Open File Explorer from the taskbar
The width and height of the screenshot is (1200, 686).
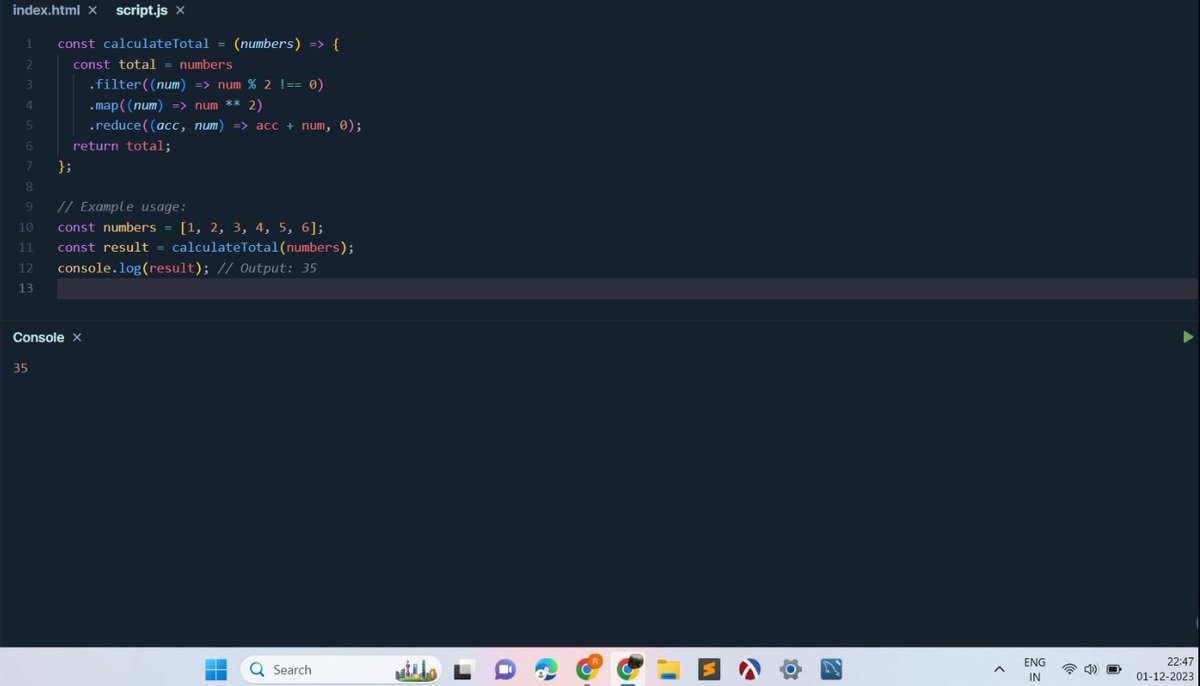click(668, 669)
